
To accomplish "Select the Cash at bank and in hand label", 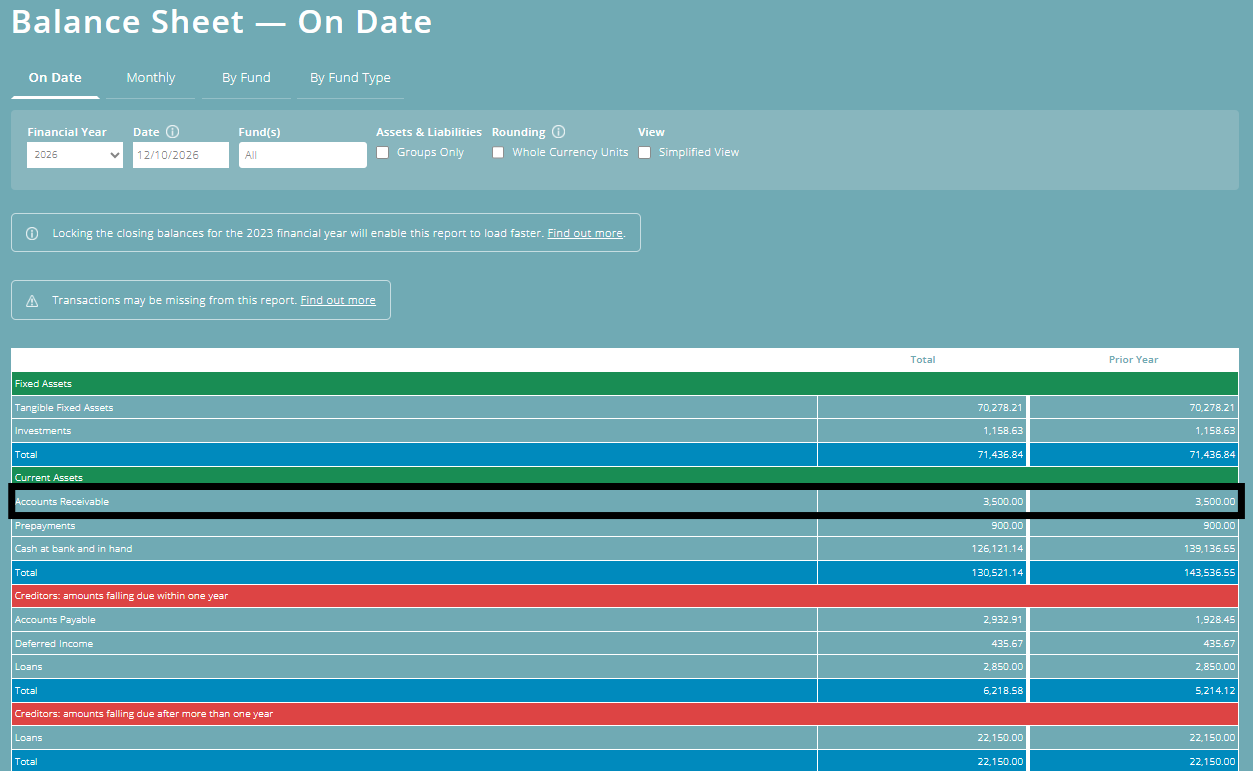I will 74,549.
